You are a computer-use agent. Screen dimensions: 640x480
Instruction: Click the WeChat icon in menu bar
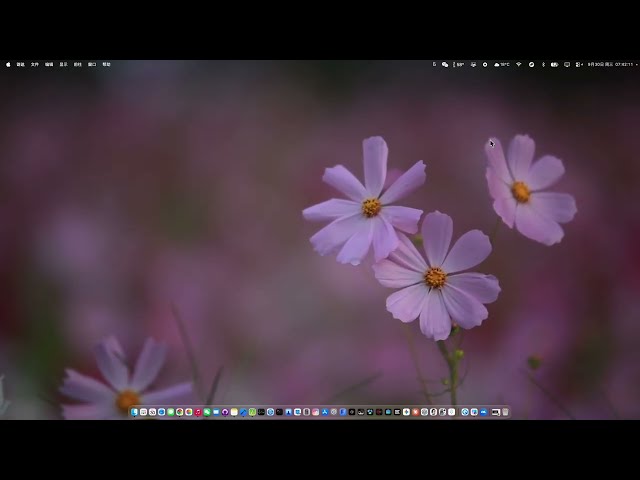pos(445,64)
